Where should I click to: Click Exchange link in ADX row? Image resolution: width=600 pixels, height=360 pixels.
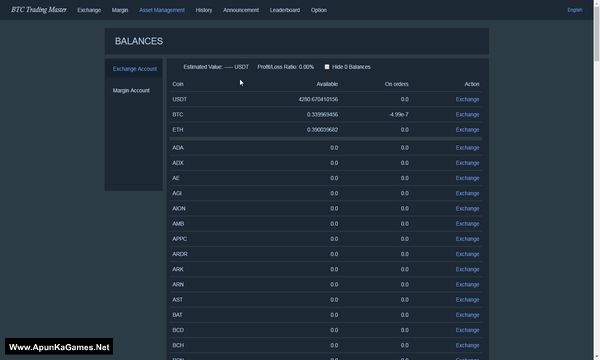tap(467, 163)
